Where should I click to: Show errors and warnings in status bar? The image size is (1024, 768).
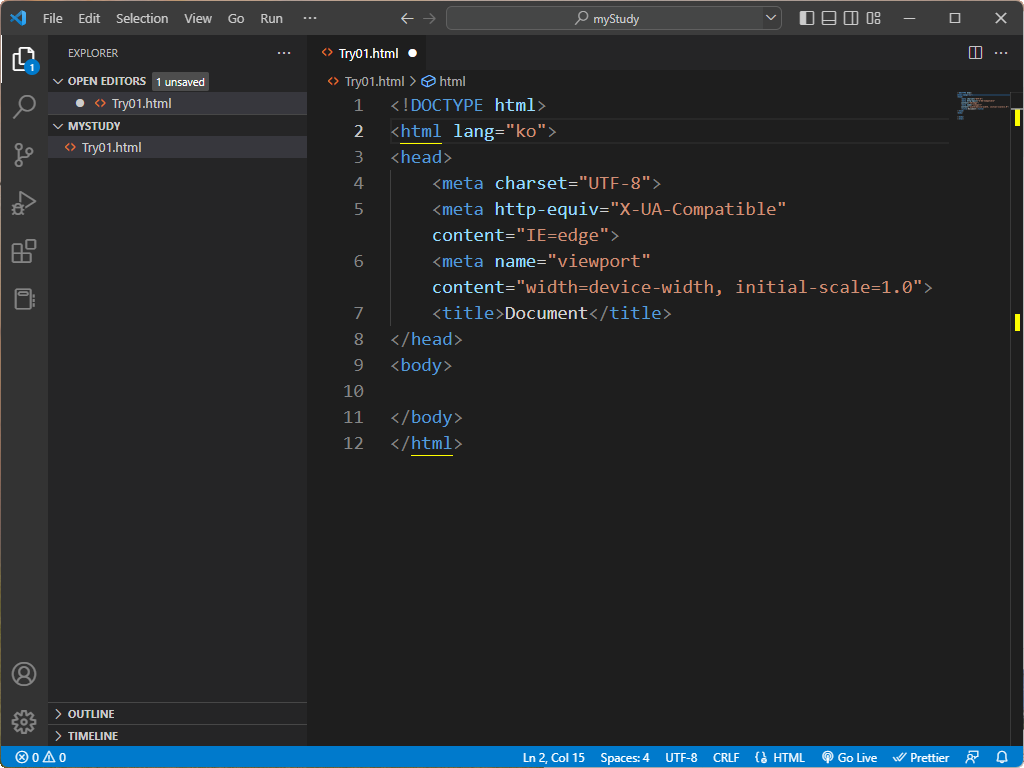pos(40,758)
